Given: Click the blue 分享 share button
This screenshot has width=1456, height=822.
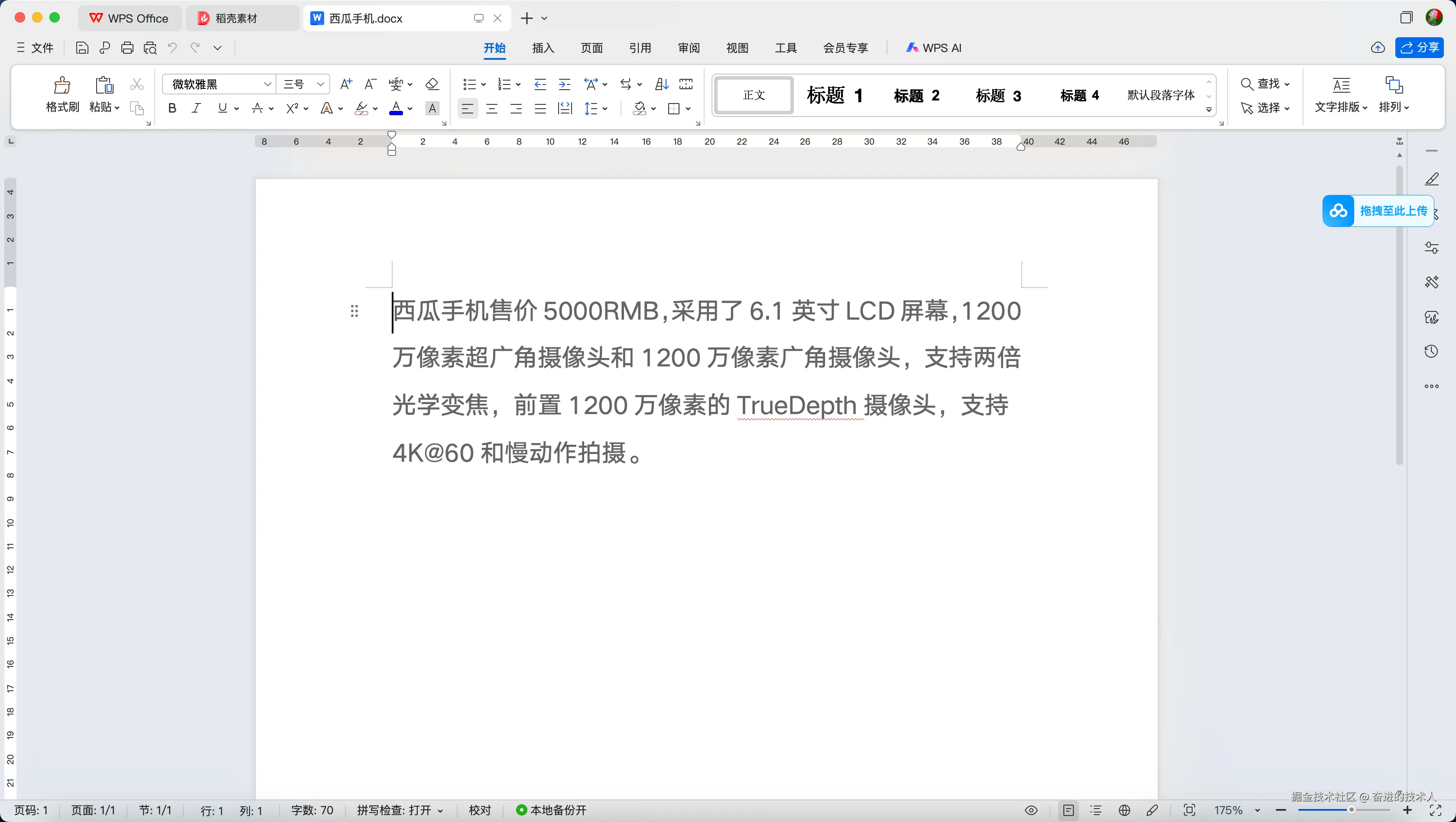Looking at the screenshot, I should pyautogui.click(x=1419, y=48).
